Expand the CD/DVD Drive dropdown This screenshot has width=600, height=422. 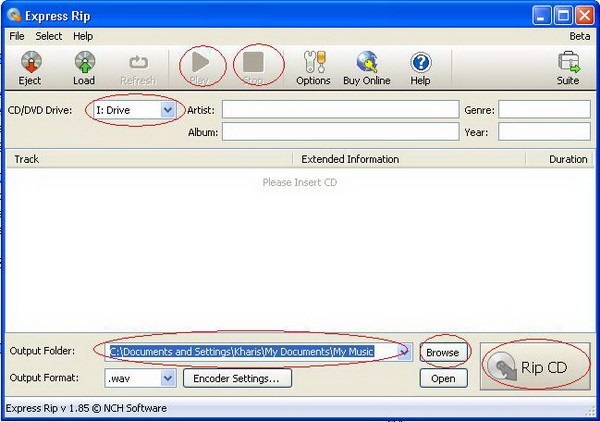(168, 110)
